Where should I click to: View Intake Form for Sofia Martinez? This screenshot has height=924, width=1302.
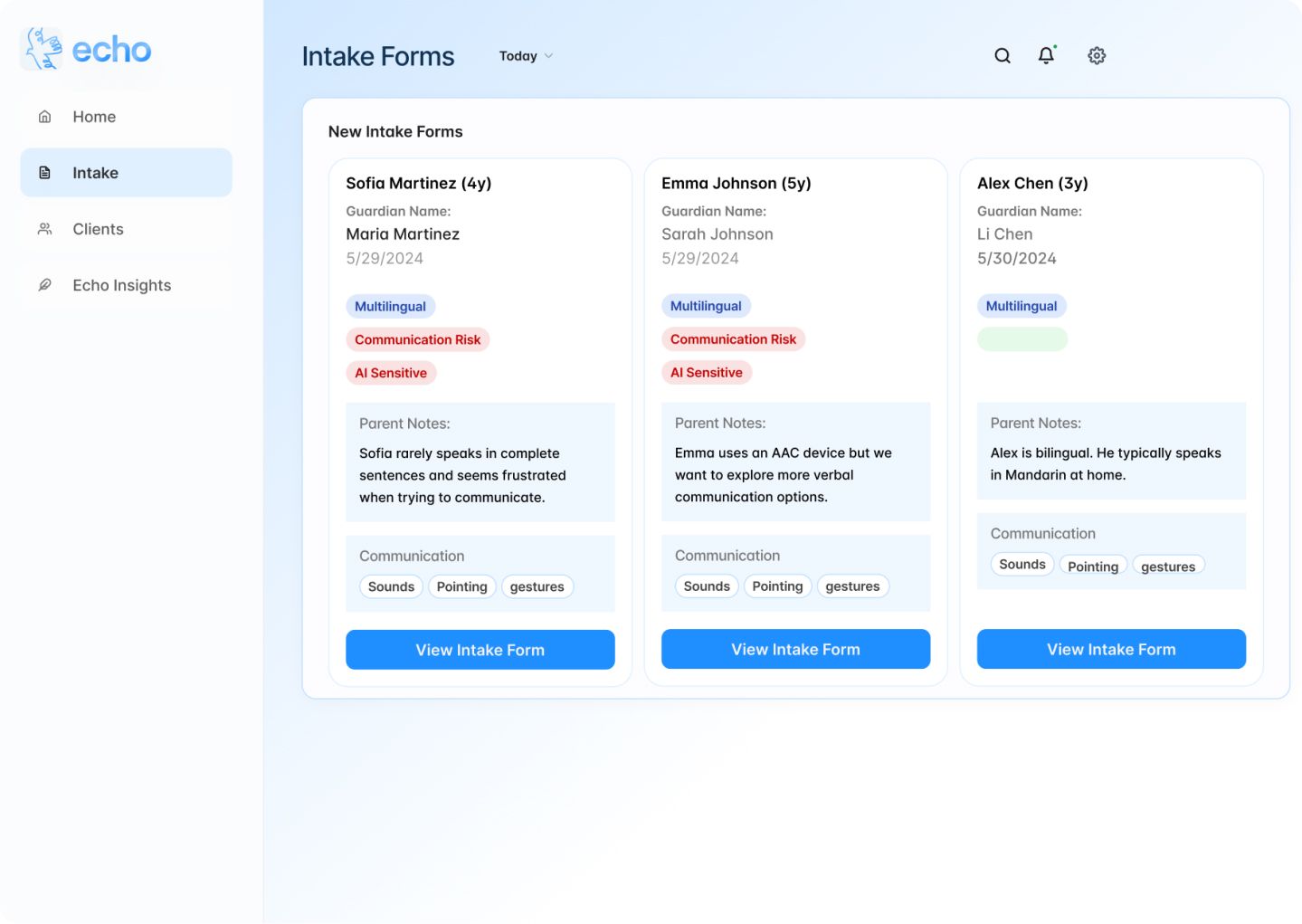click(x=480, y=650)
